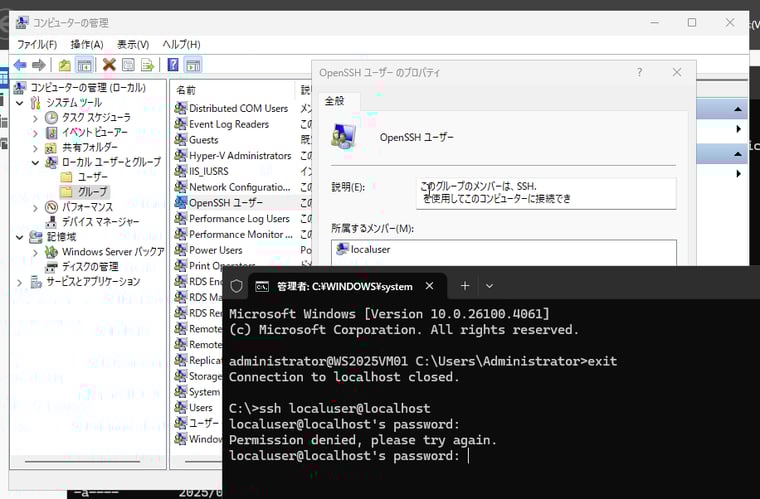Select the OpenSSH ユーザー group row

pos(226,203)
